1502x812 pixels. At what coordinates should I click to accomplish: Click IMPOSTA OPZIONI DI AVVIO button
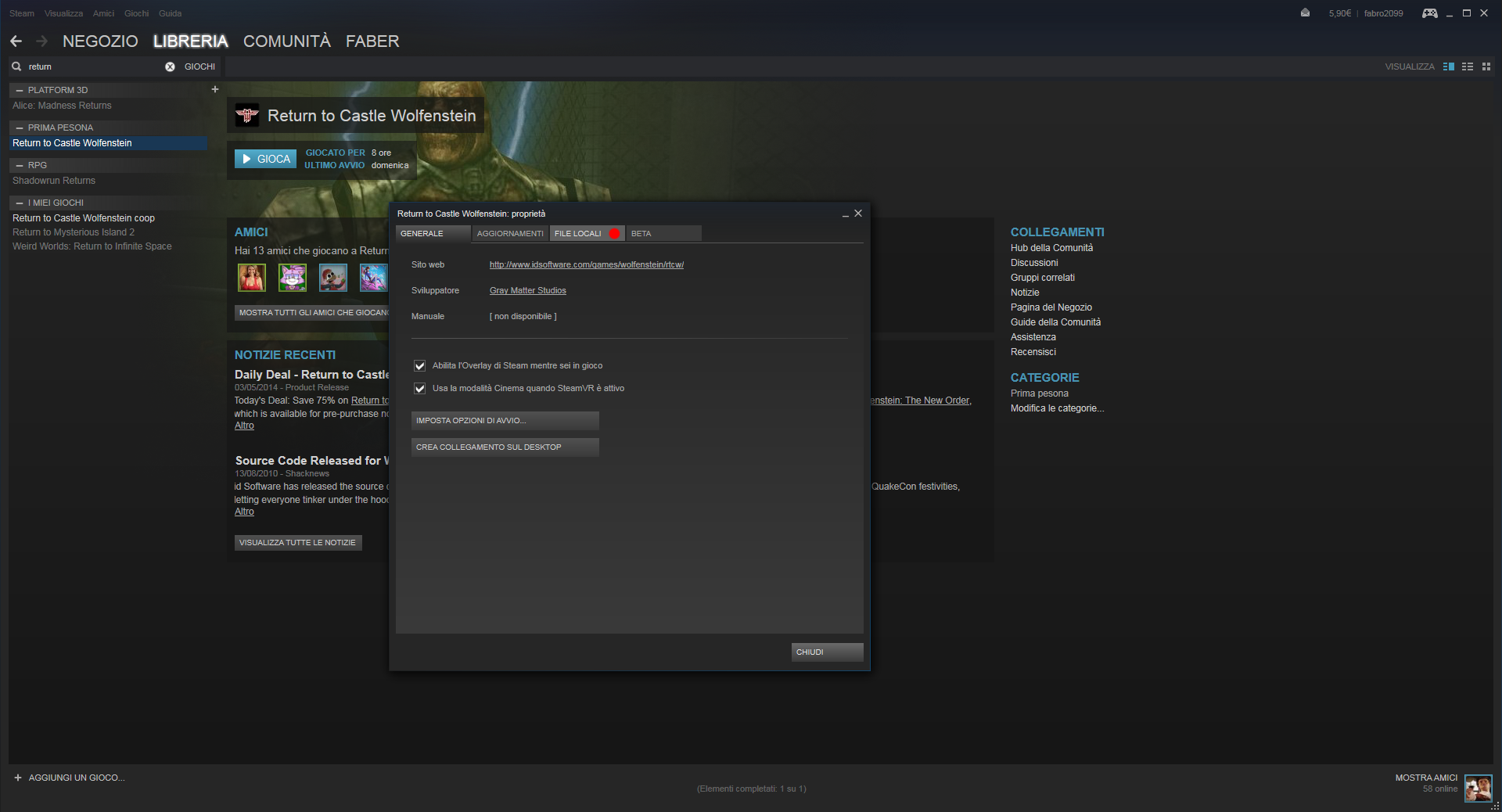click(505, 420)
